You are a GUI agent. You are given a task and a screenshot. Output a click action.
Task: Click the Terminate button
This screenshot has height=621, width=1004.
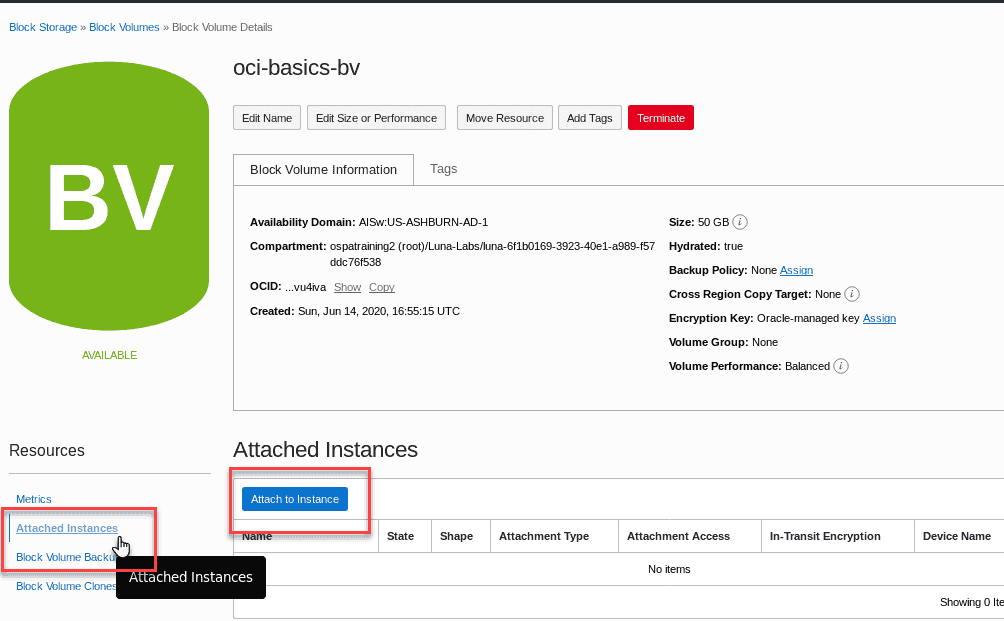click(x=660, y=117)
